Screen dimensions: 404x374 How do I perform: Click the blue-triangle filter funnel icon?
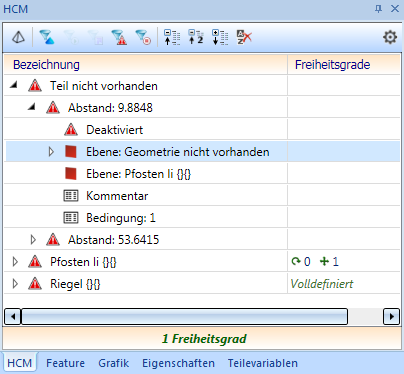coord(47,37)
